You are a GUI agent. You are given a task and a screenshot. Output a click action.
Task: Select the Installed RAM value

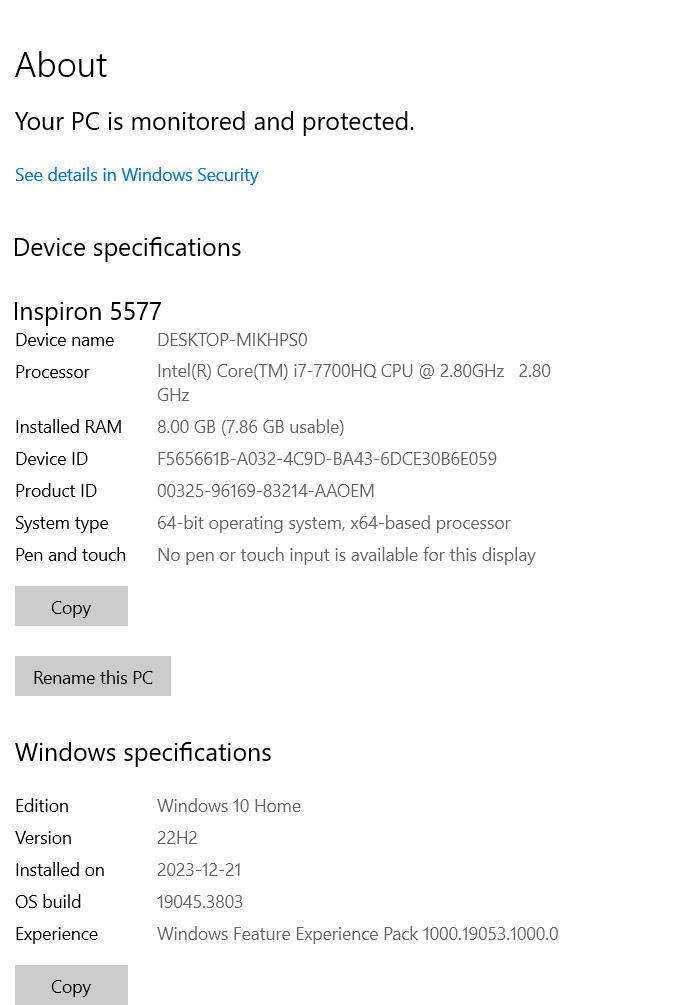click(250, 426)
